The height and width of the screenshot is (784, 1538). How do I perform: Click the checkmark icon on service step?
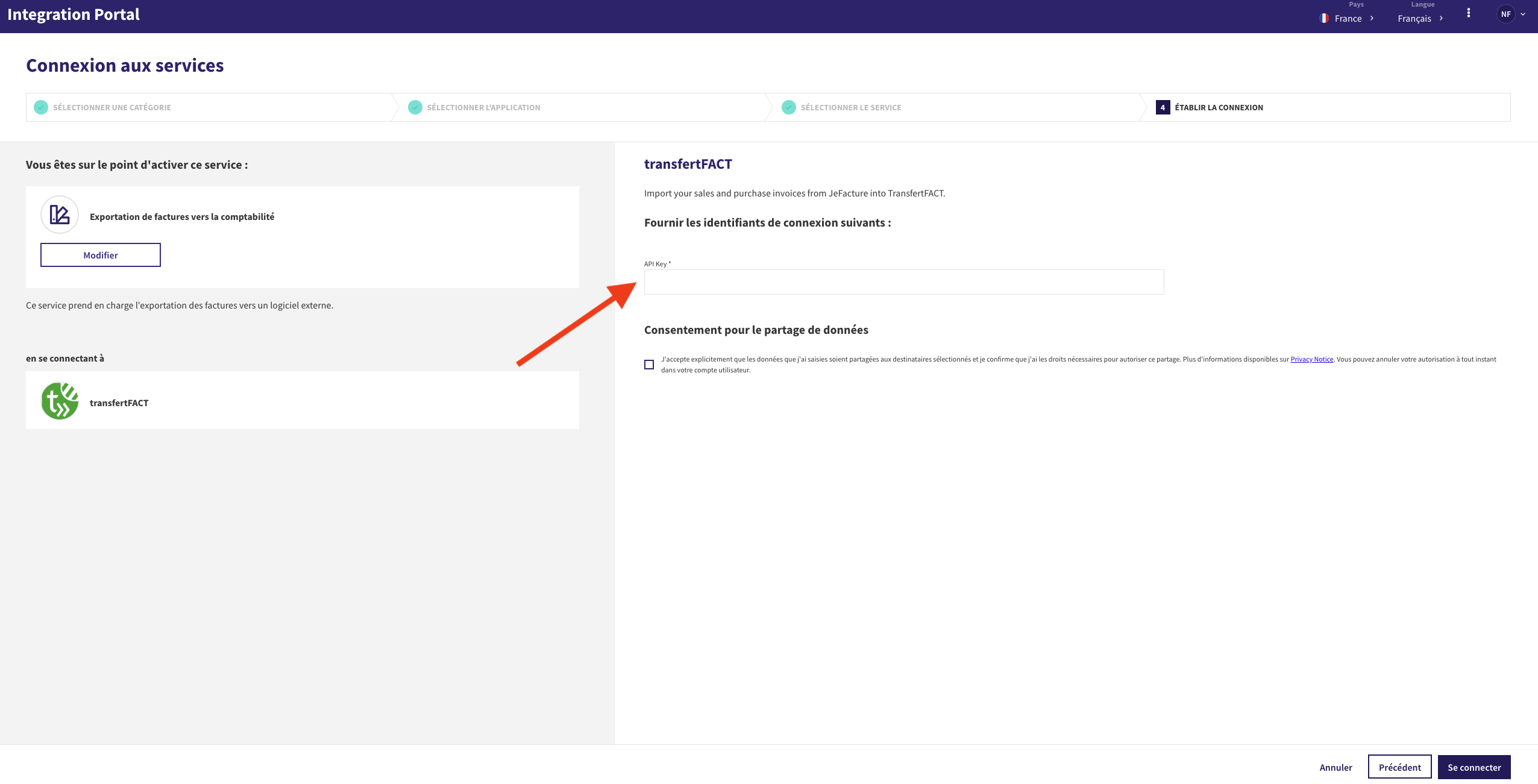[x=789, y=107]
